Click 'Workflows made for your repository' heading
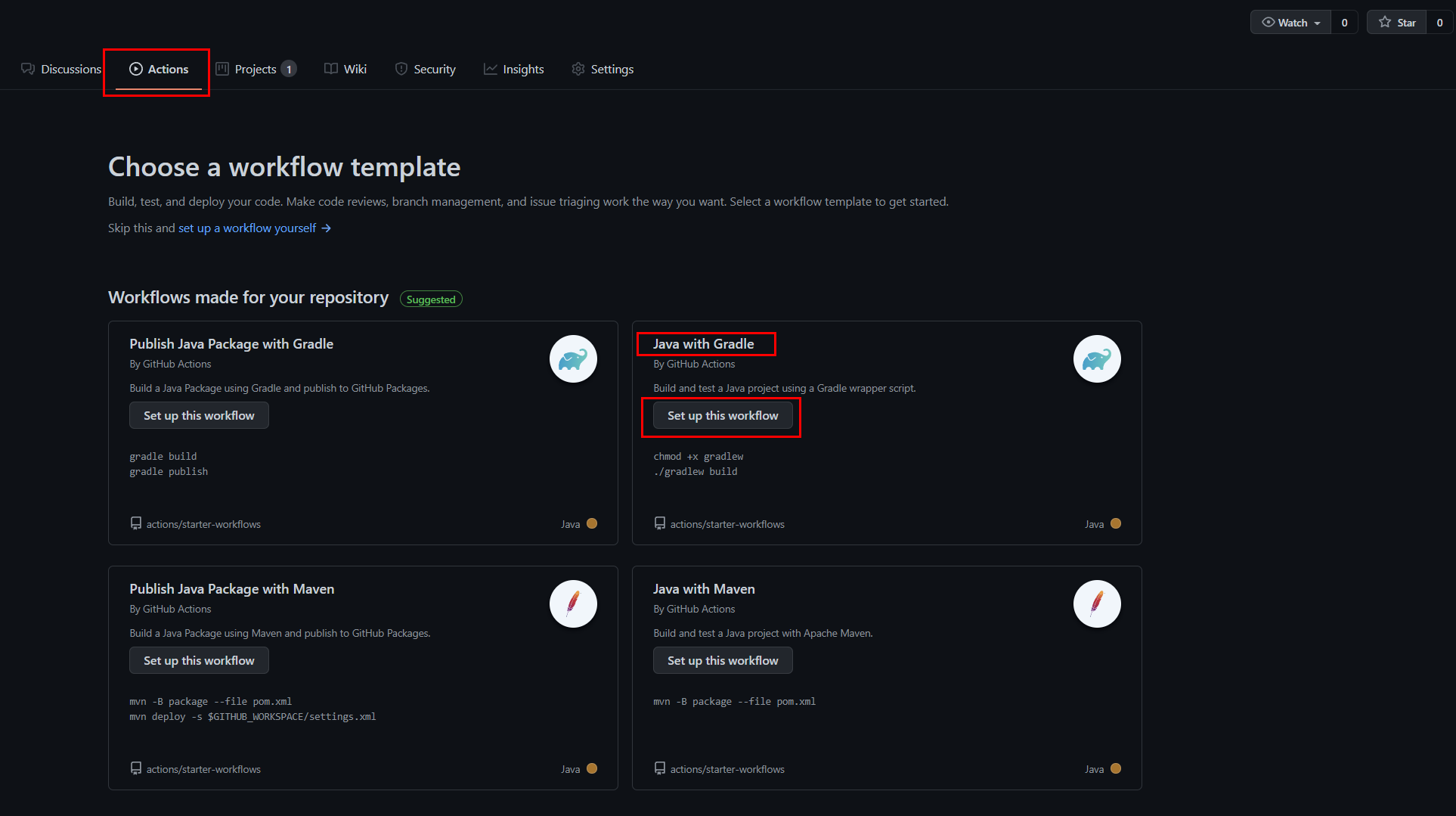 [x=249, y=297]
